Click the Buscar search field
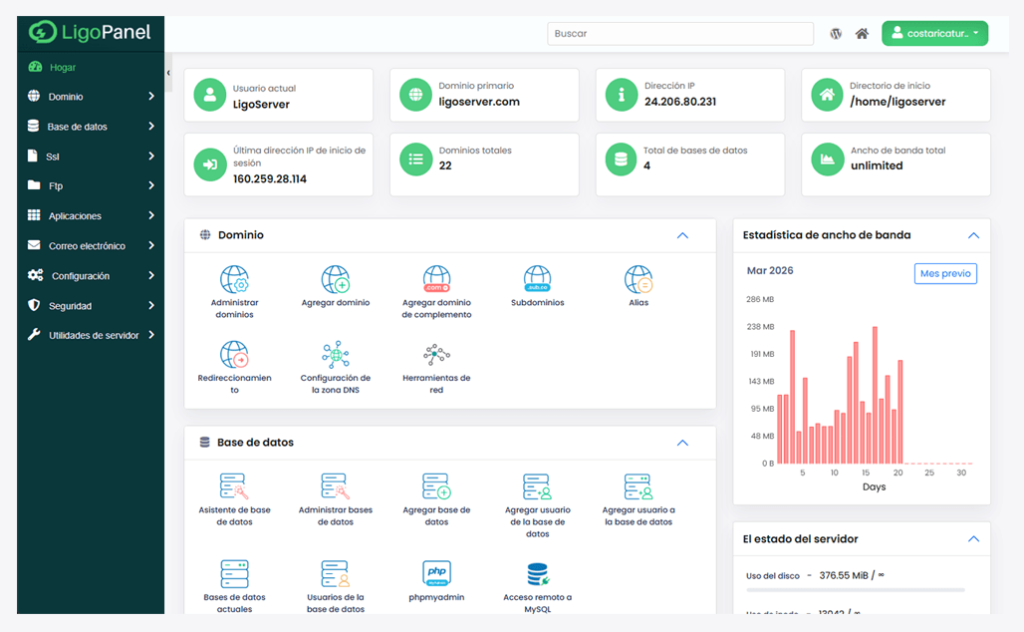This screenshot has width=1024, height=632. (x=680, y=34)
